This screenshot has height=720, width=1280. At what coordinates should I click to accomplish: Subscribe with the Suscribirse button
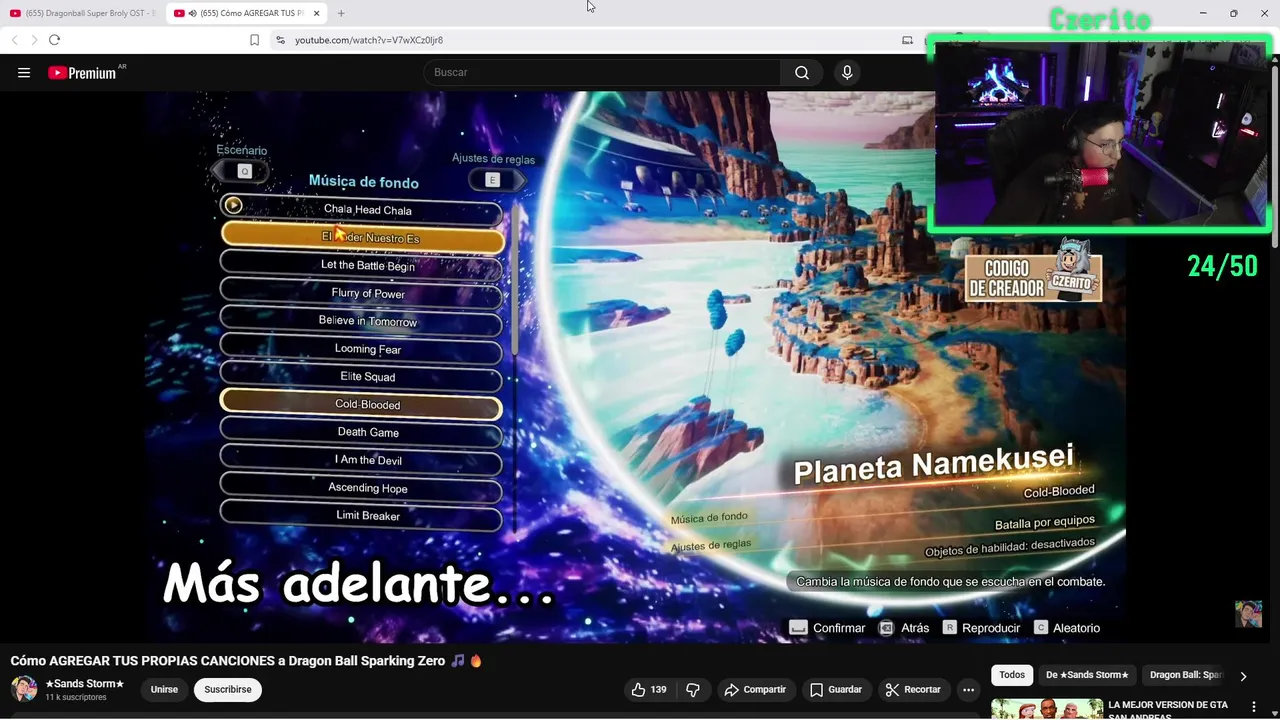pos(228,690)
